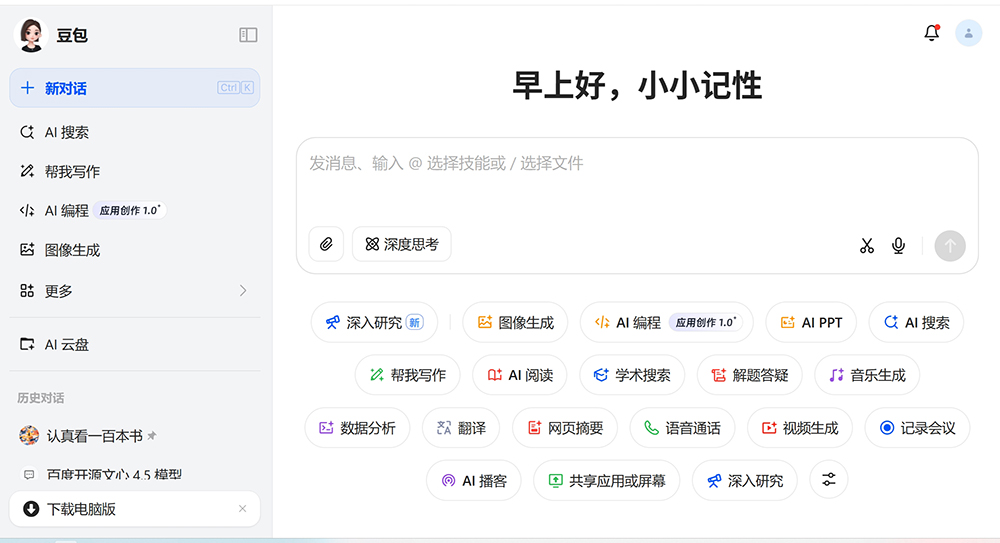
Task: Select the AI PPT skill chip
Action: 811,322
